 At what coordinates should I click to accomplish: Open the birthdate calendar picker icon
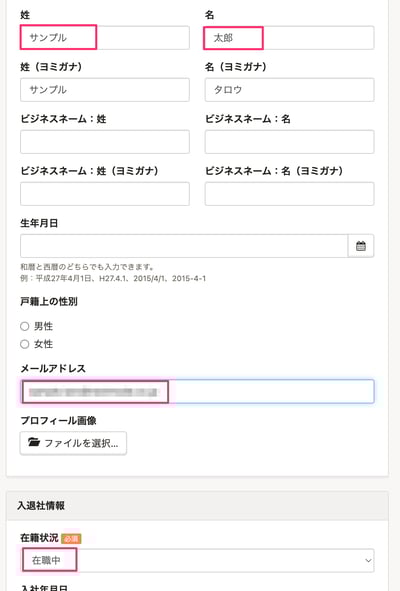tap(361, 246)
